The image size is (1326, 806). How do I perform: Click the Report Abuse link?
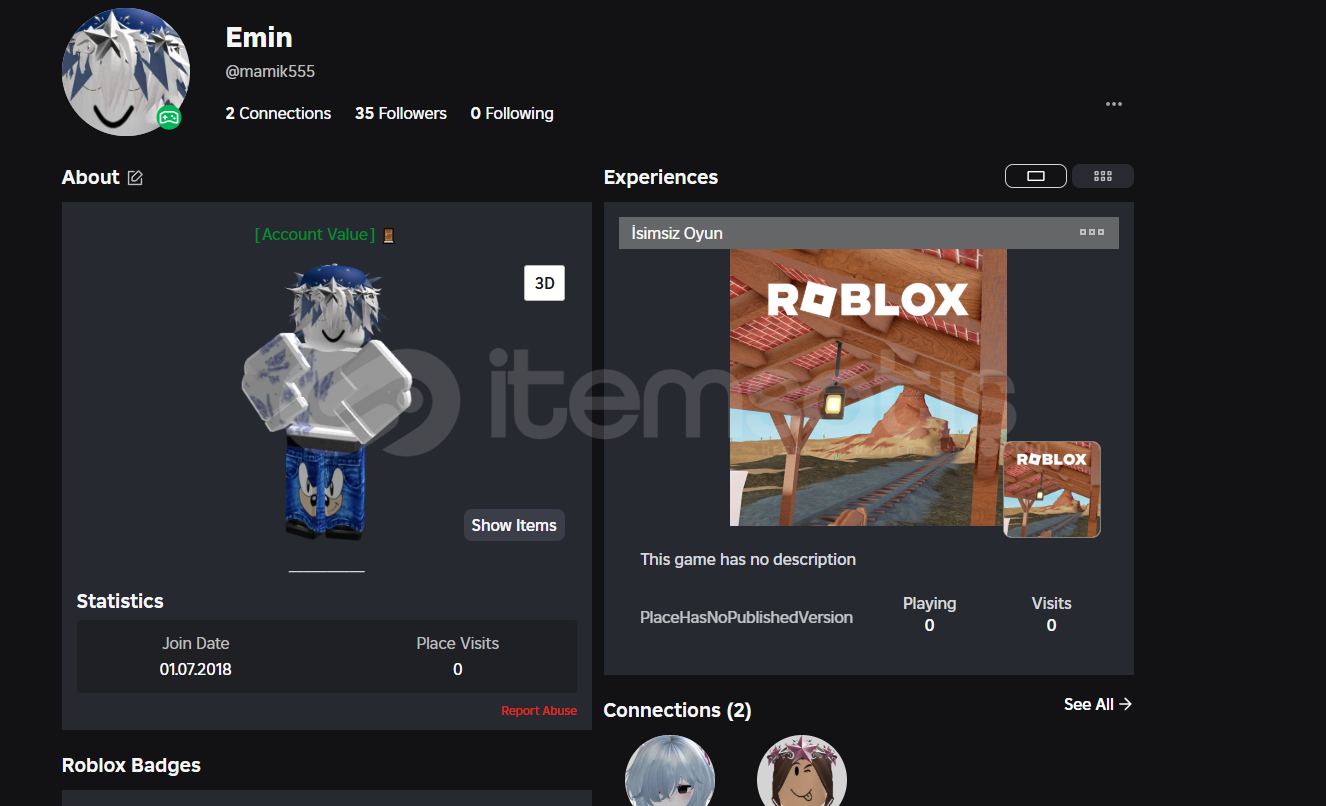539,711
